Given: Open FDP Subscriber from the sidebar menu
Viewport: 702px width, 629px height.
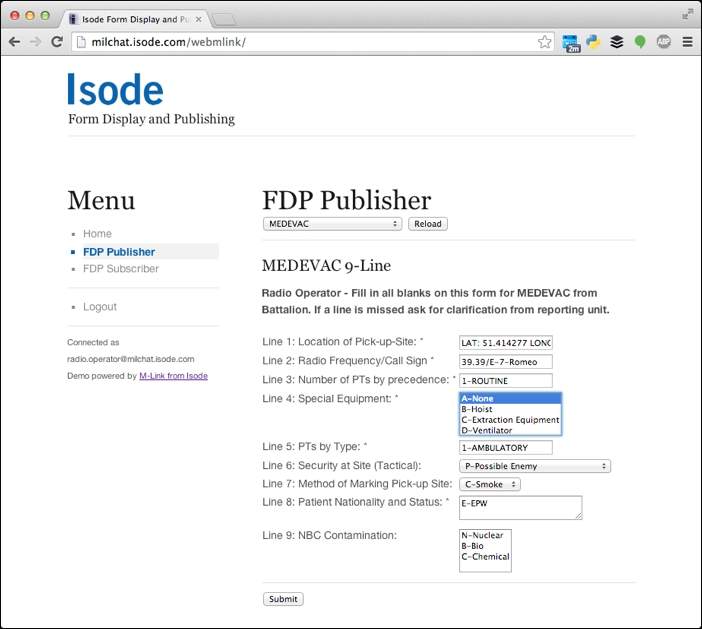Looking at the screenshot, I should click(x=120, y=269).
